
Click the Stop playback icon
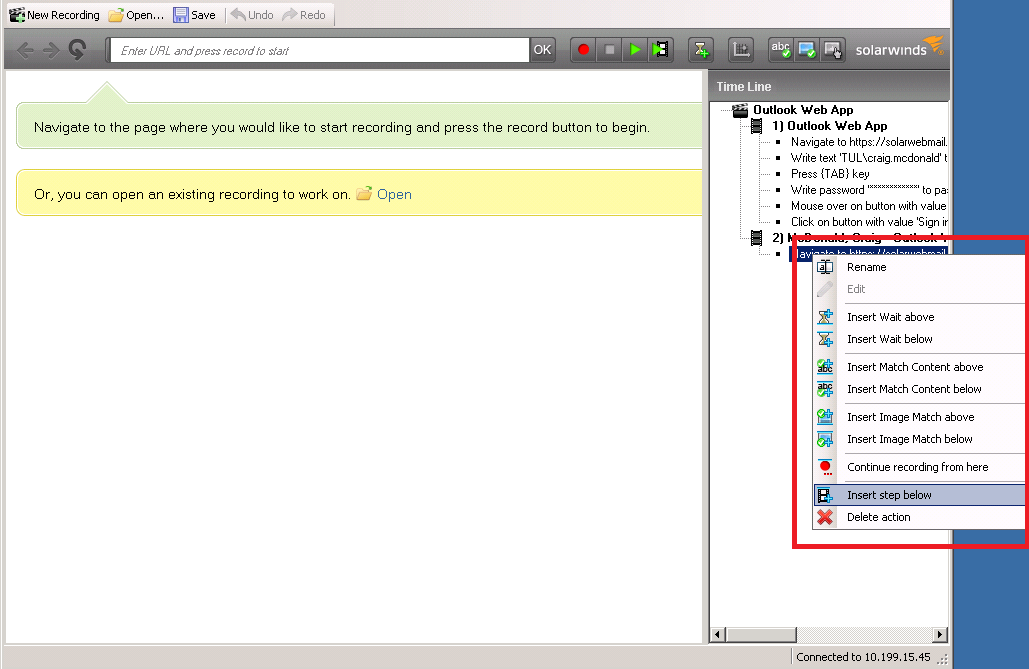point(609,49)
